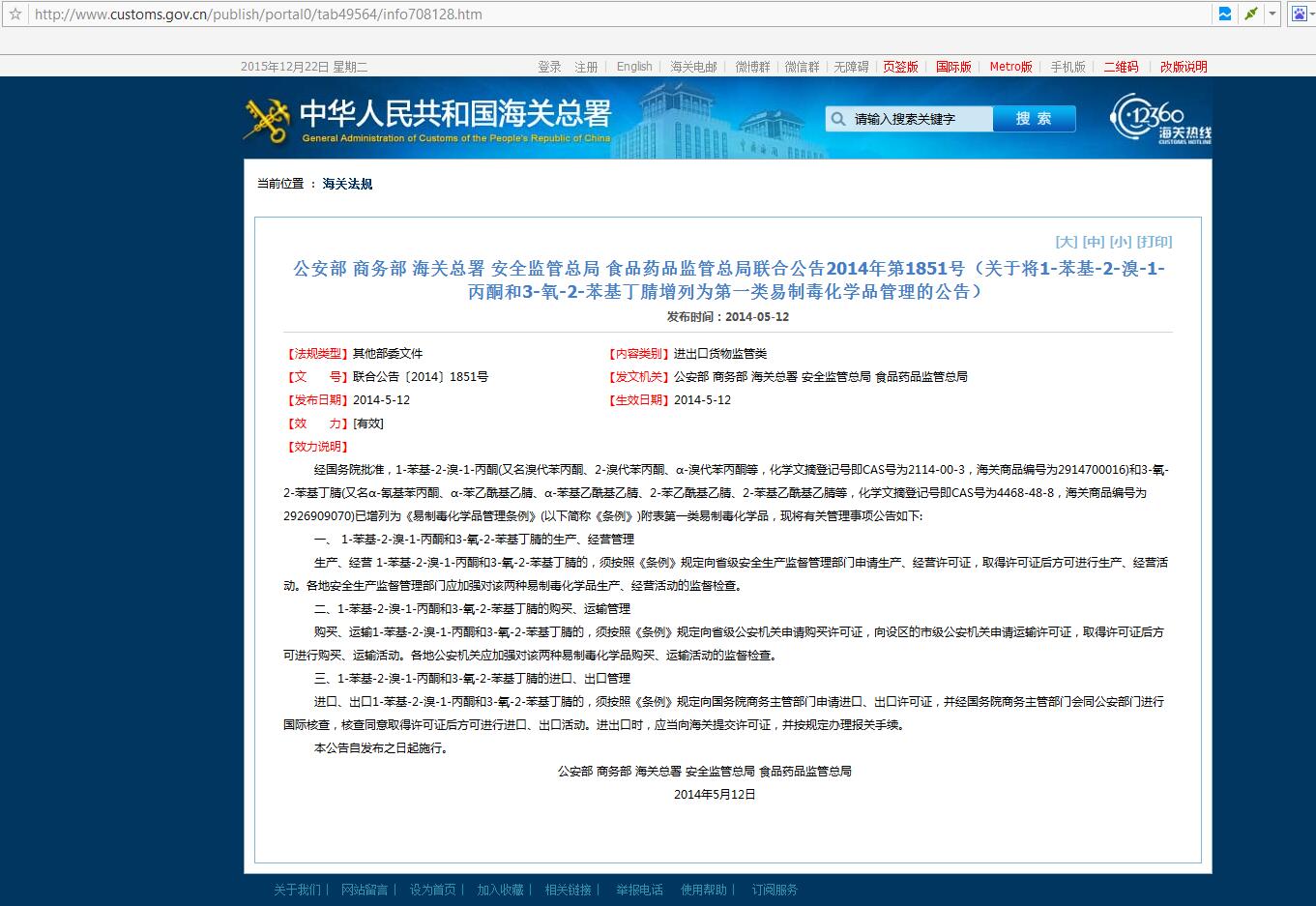Set font size to large [大]
The image size is (1316, 906).
click(x=1067, y=242)
